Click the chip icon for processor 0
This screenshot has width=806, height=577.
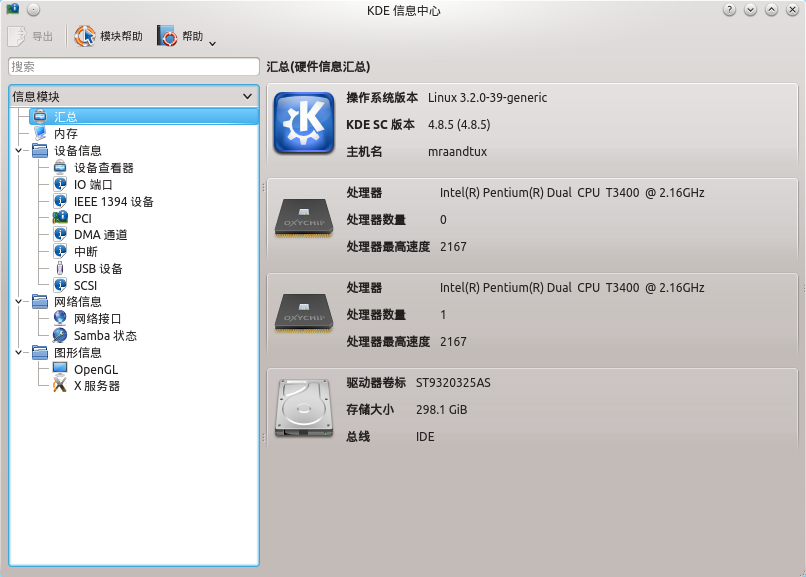click(304, 218)
